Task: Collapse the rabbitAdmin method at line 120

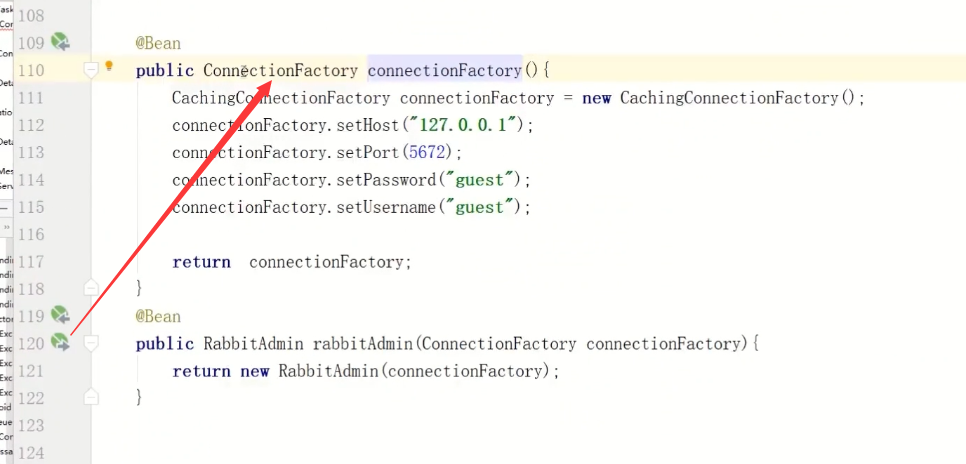Action: pos(91,343)
